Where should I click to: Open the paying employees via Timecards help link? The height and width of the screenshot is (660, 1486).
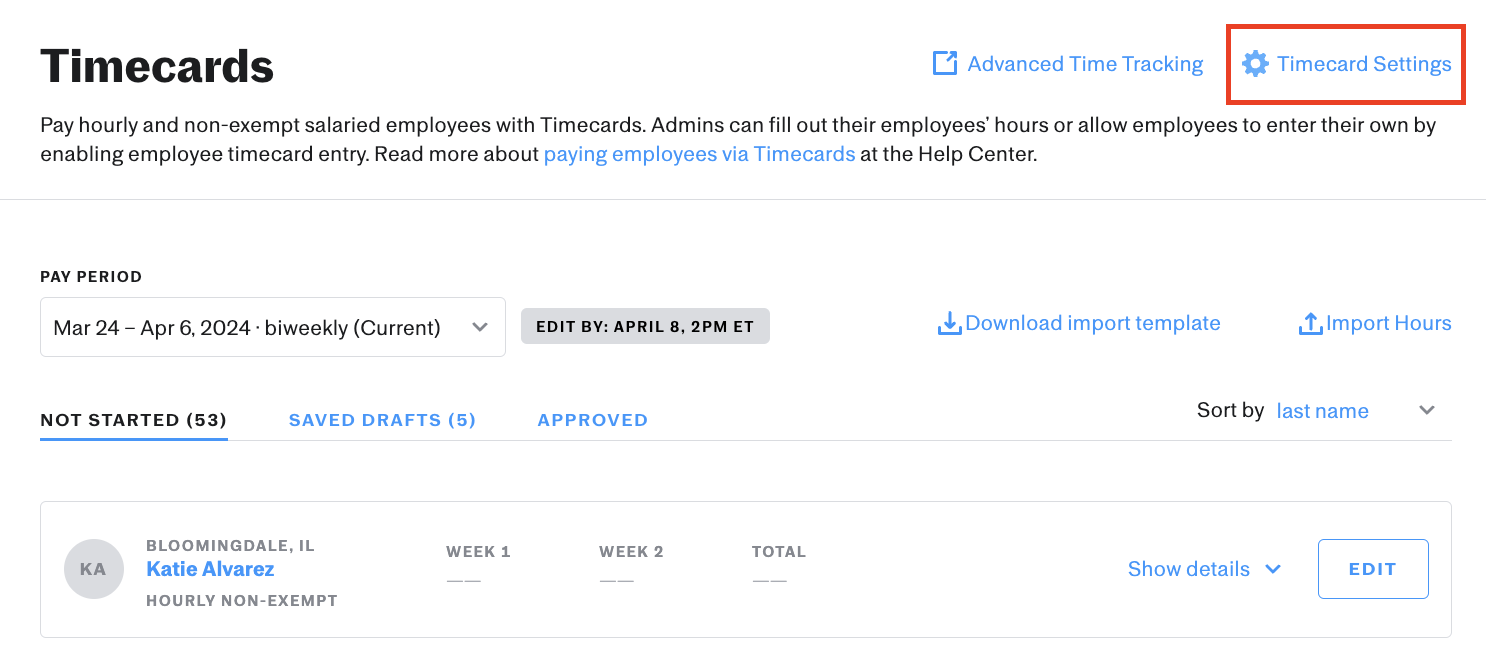click(x=699, y=155)
